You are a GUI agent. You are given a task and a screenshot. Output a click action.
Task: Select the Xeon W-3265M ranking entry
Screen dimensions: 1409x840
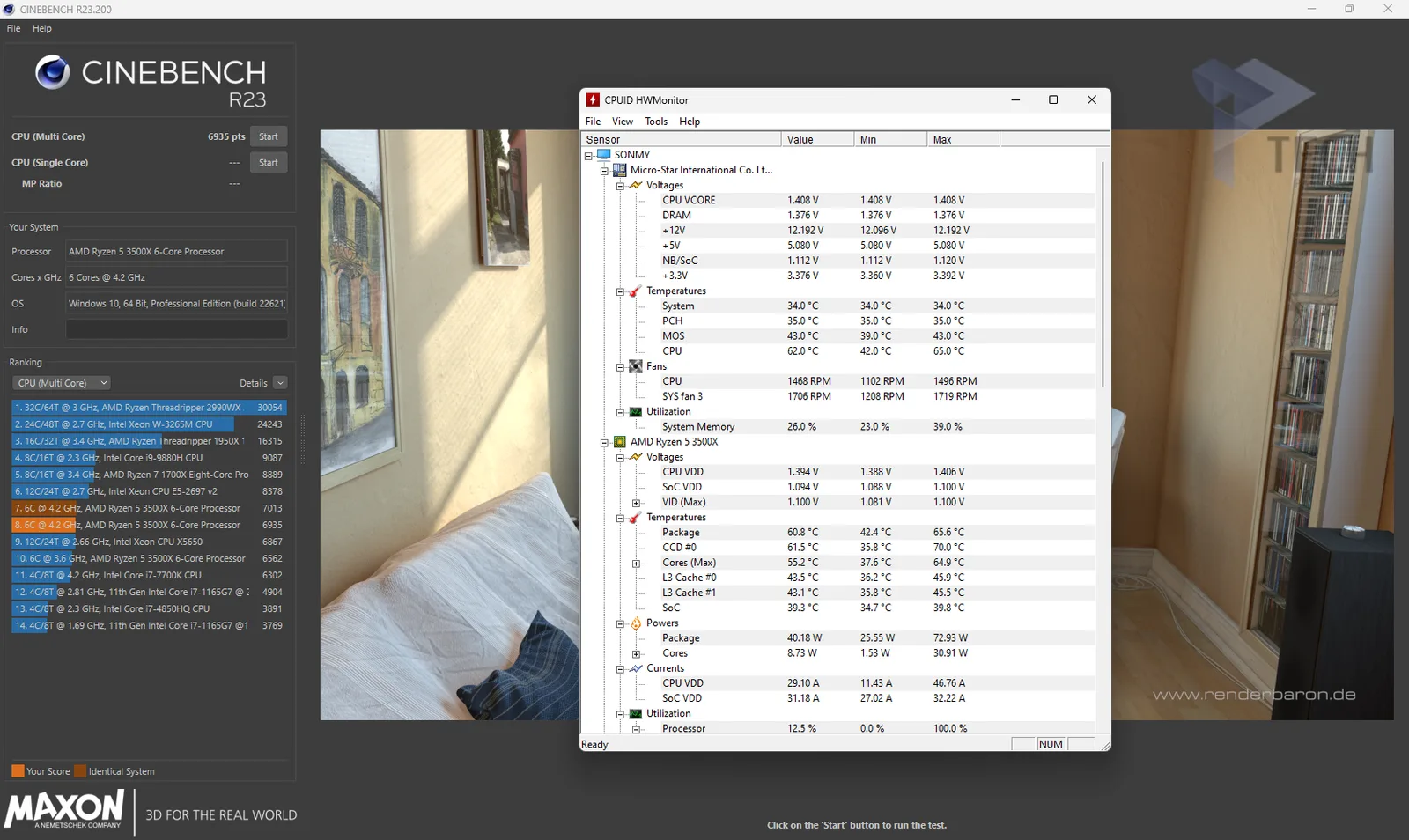149,424
